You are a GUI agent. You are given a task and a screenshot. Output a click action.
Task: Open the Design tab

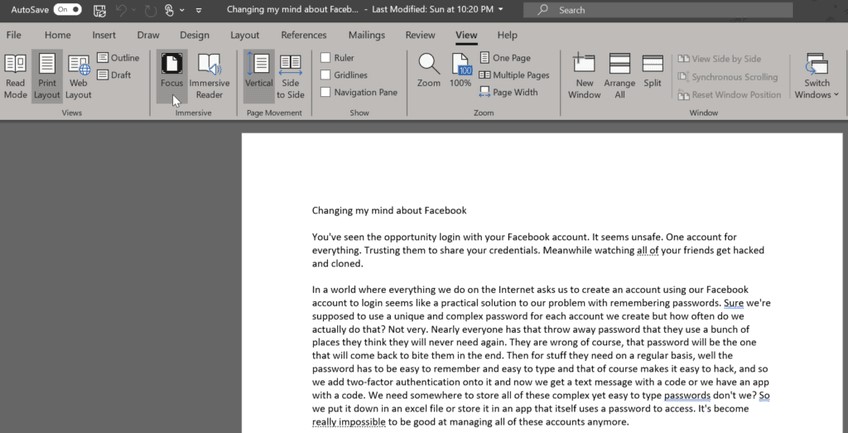pos(195,35)
